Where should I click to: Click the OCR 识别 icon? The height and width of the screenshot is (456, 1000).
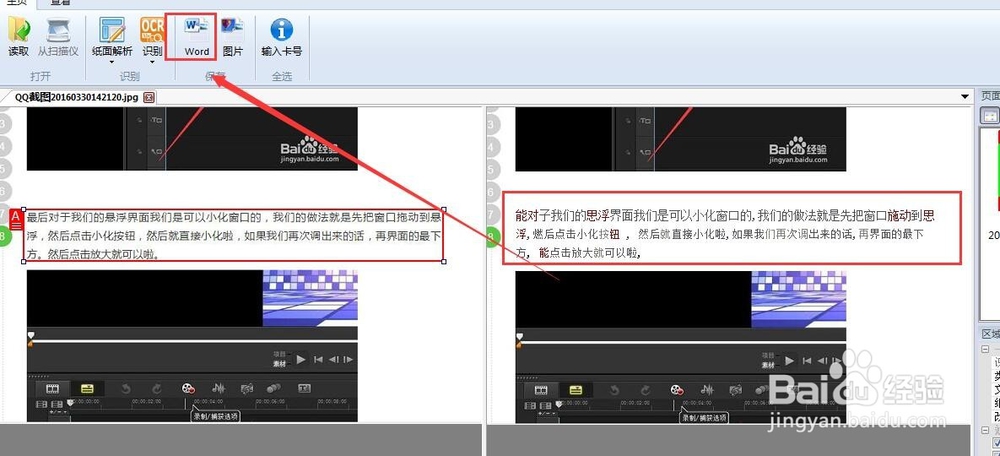[152, 30]
